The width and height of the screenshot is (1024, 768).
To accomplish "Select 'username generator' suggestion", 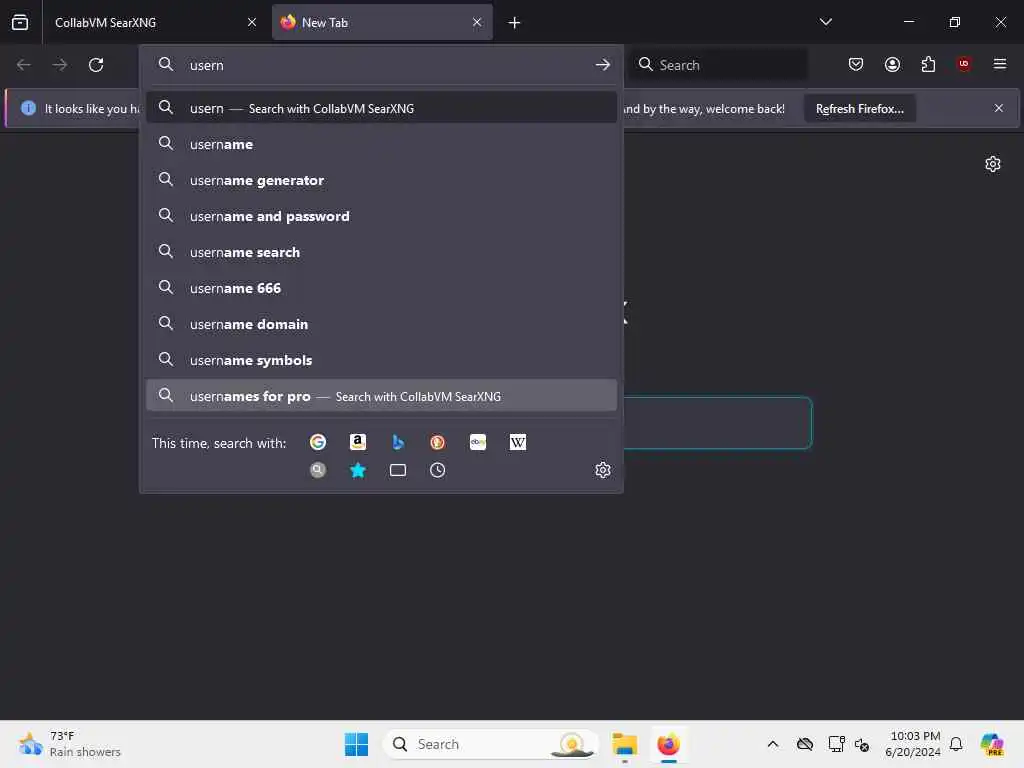I will point(381,180).
